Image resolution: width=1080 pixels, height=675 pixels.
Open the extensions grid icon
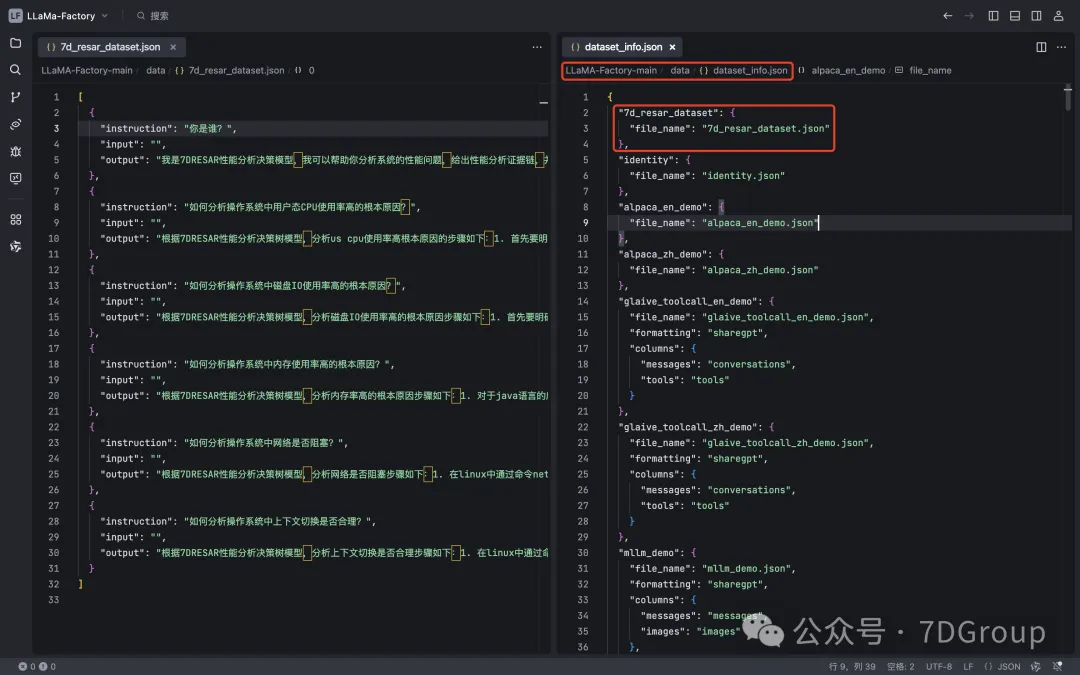click(15, 219)
